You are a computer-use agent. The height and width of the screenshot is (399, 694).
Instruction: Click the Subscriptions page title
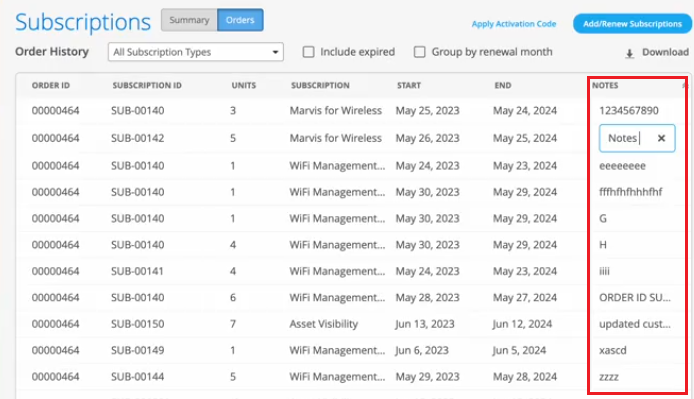coord(83,22)
